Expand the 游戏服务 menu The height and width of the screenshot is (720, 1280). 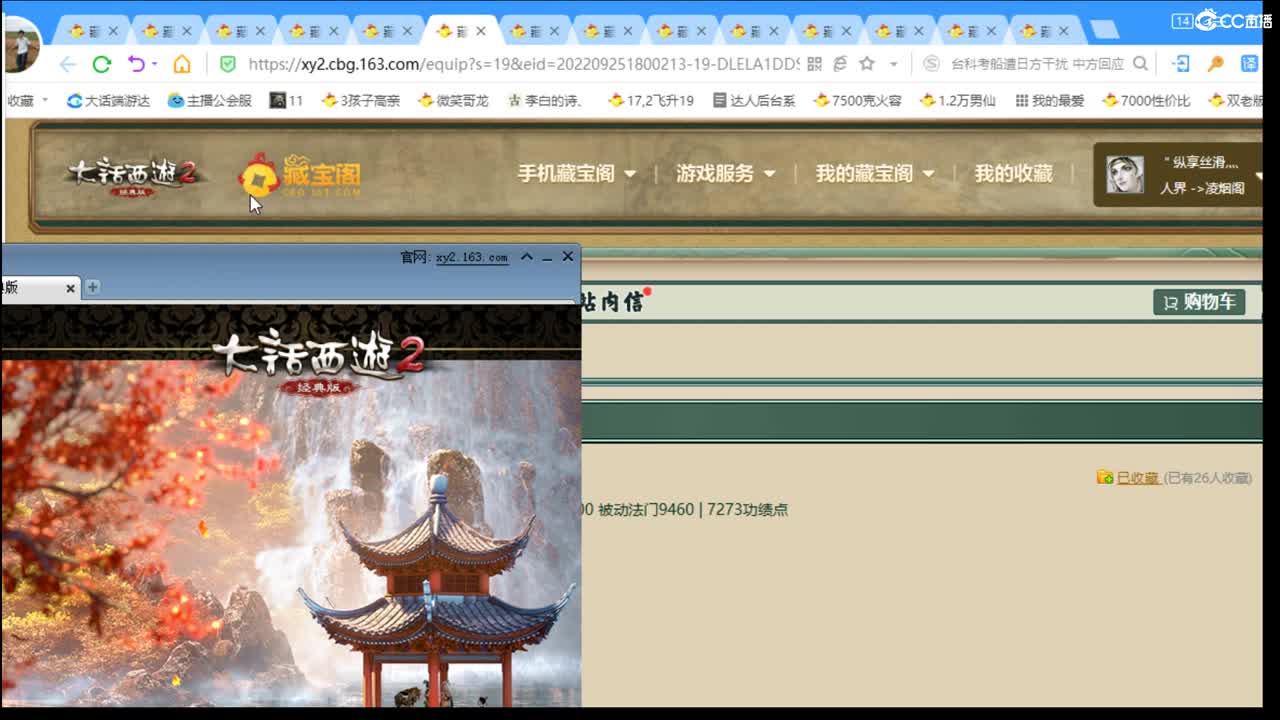point(725,173)
